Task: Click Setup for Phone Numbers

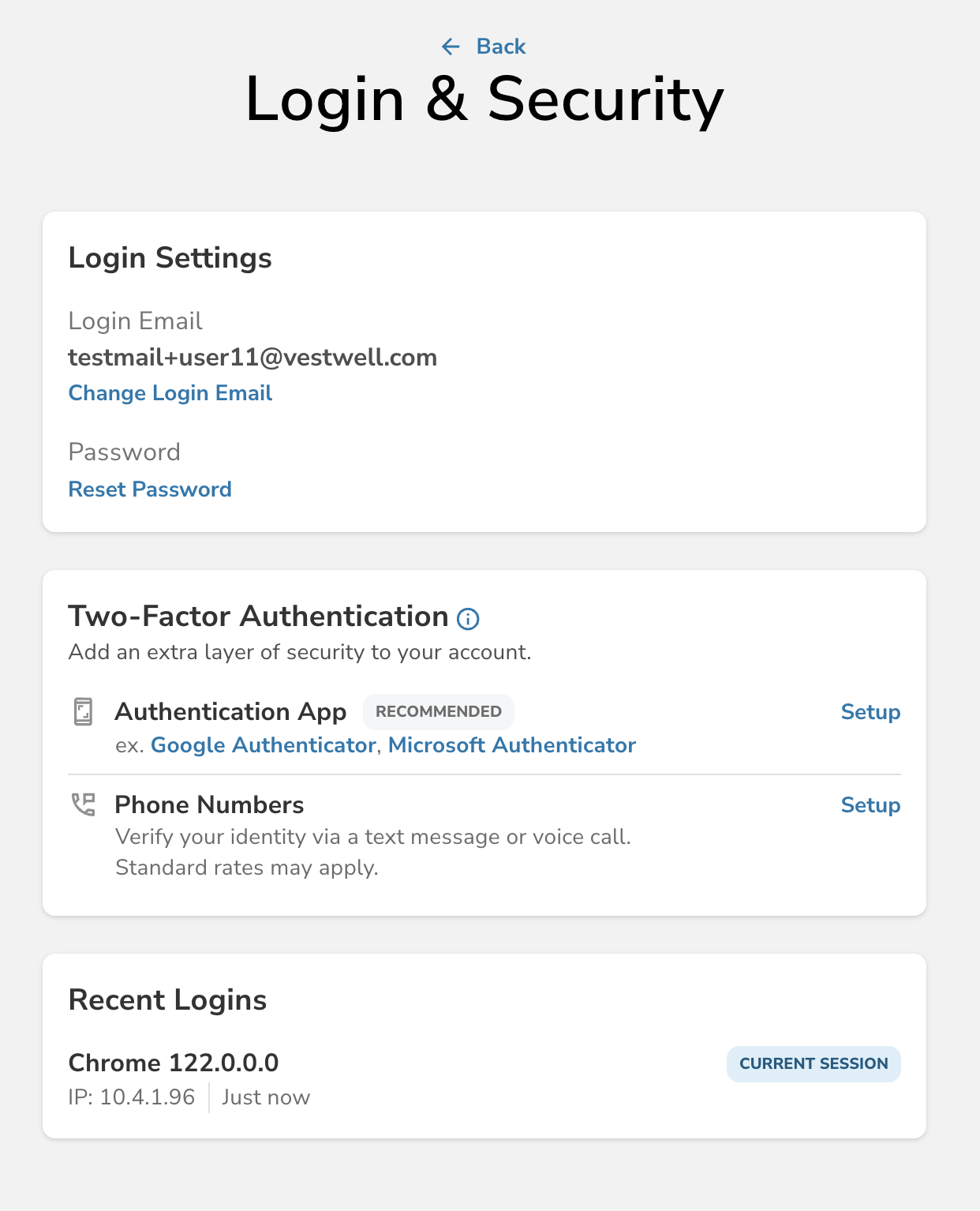Action: click(870, 805)
